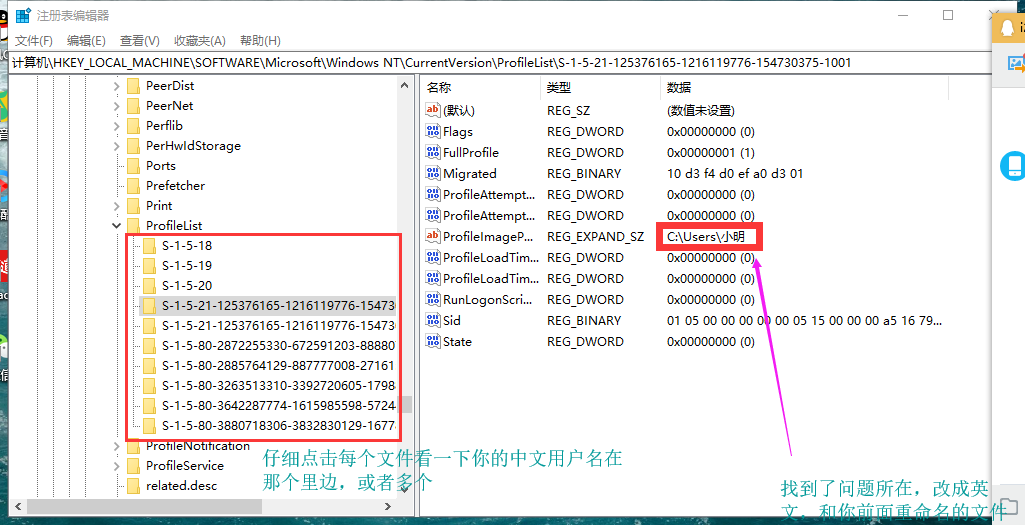Click the tree vertical scrollbar thumb
The width and height of the screenshot is (1025, 525).
tap(407, 404)
